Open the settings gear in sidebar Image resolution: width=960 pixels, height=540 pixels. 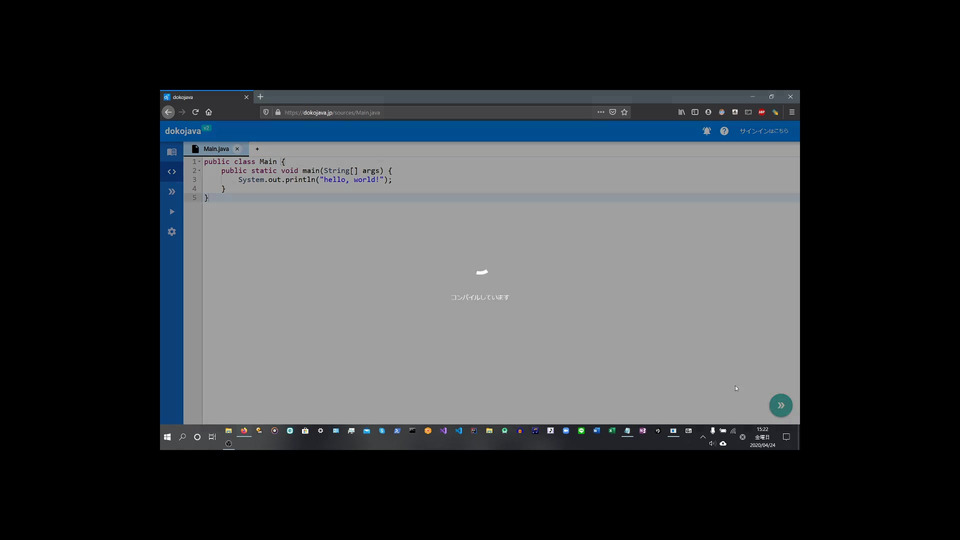[x=171, y=232]
